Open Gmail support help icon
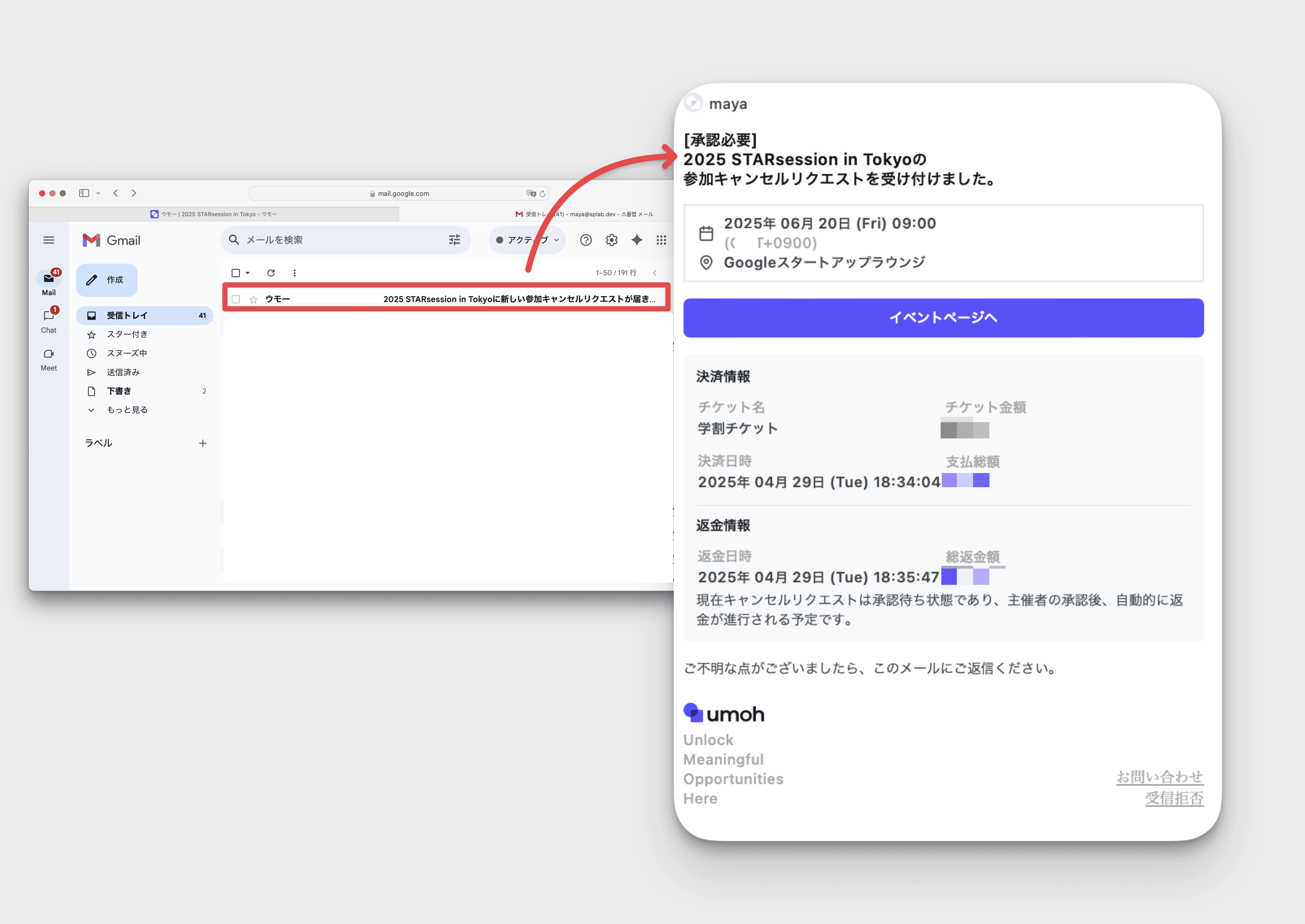Viewport: 1305px width, 924px height. click(x=585, y=240)
